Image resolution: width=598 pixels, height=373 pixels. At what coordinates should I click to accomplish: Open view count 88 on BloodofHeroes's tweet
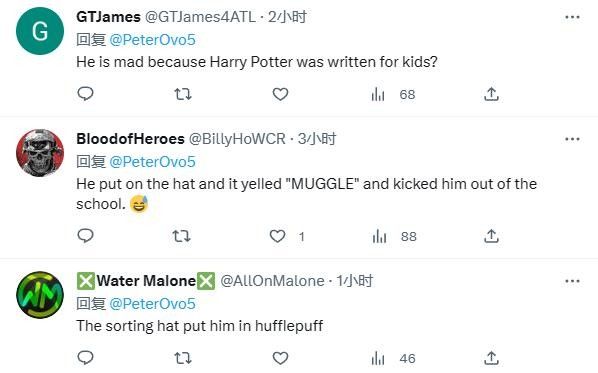pyautogui.click(x=394, y=236)
